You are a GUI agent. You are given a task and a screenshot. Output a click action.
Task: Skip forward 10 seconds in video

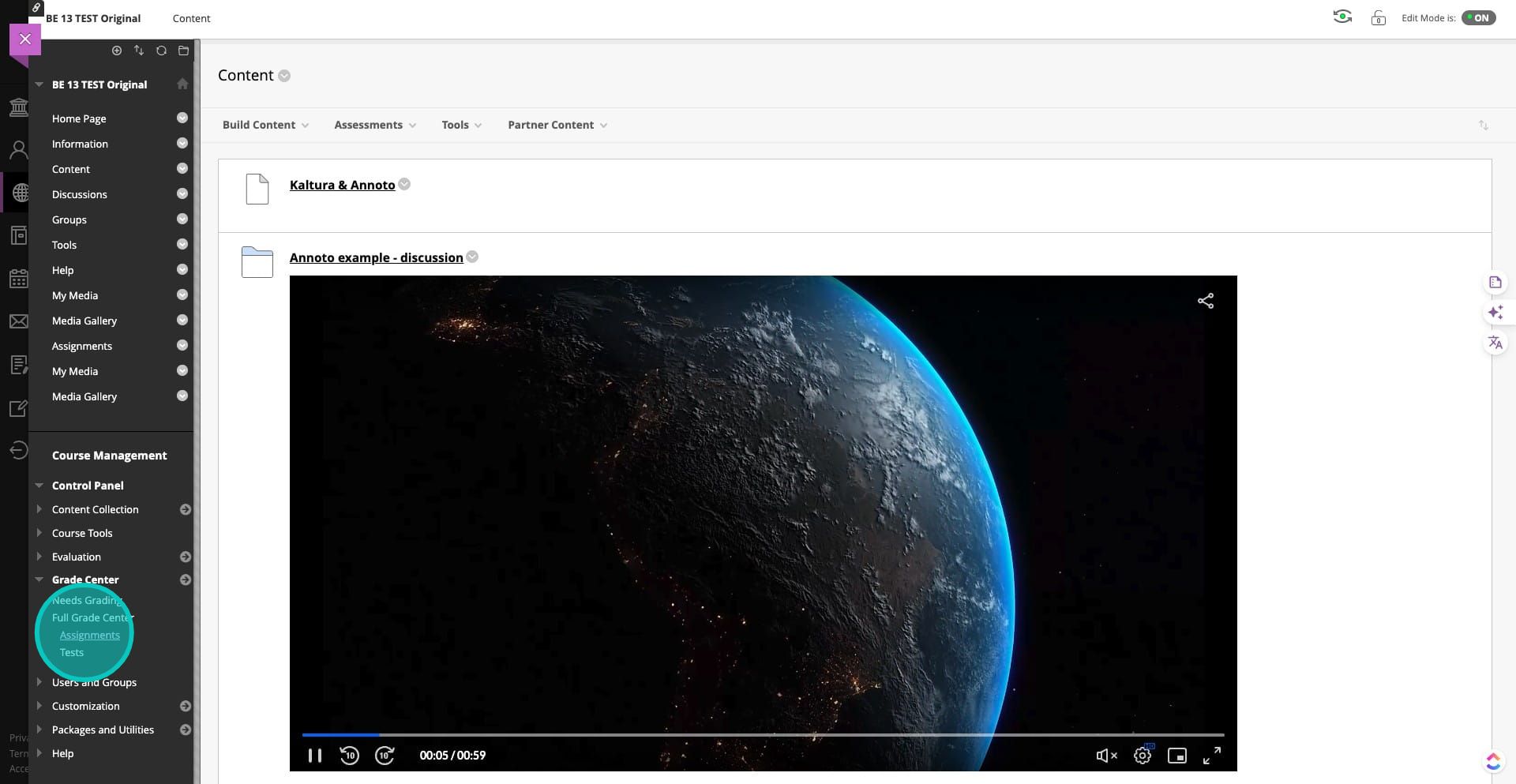385,756
